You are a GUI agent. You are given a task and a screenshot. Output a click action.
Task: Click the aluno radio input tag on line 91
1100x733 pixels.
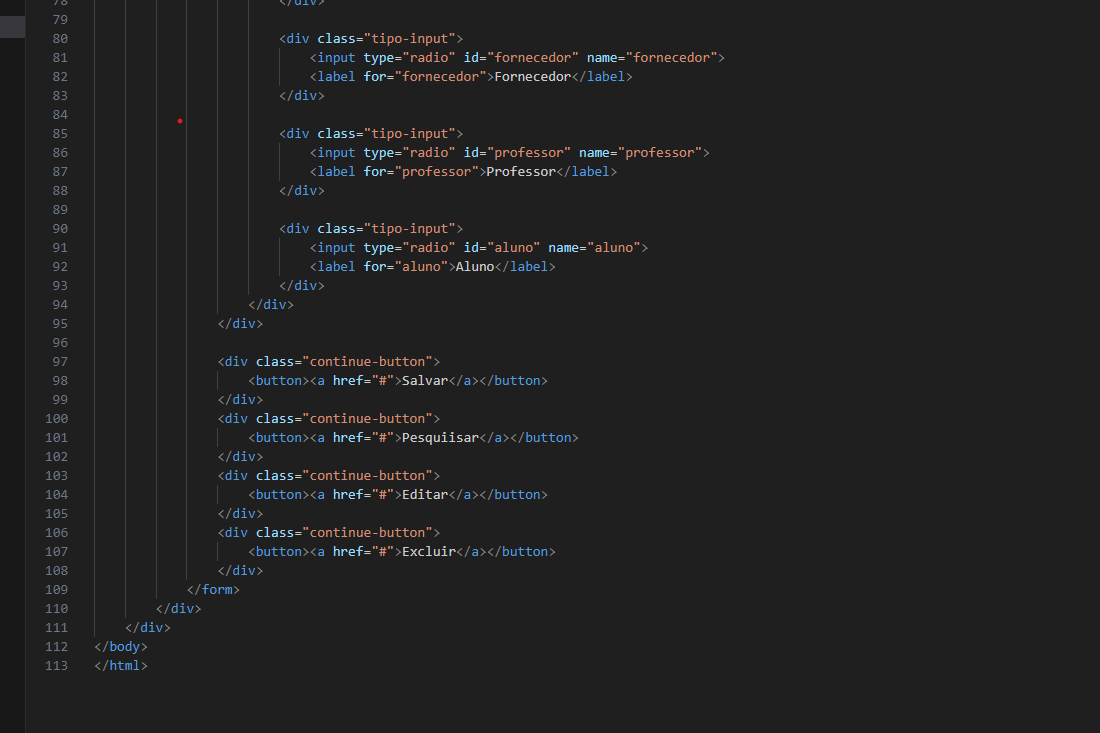(336, 247)
